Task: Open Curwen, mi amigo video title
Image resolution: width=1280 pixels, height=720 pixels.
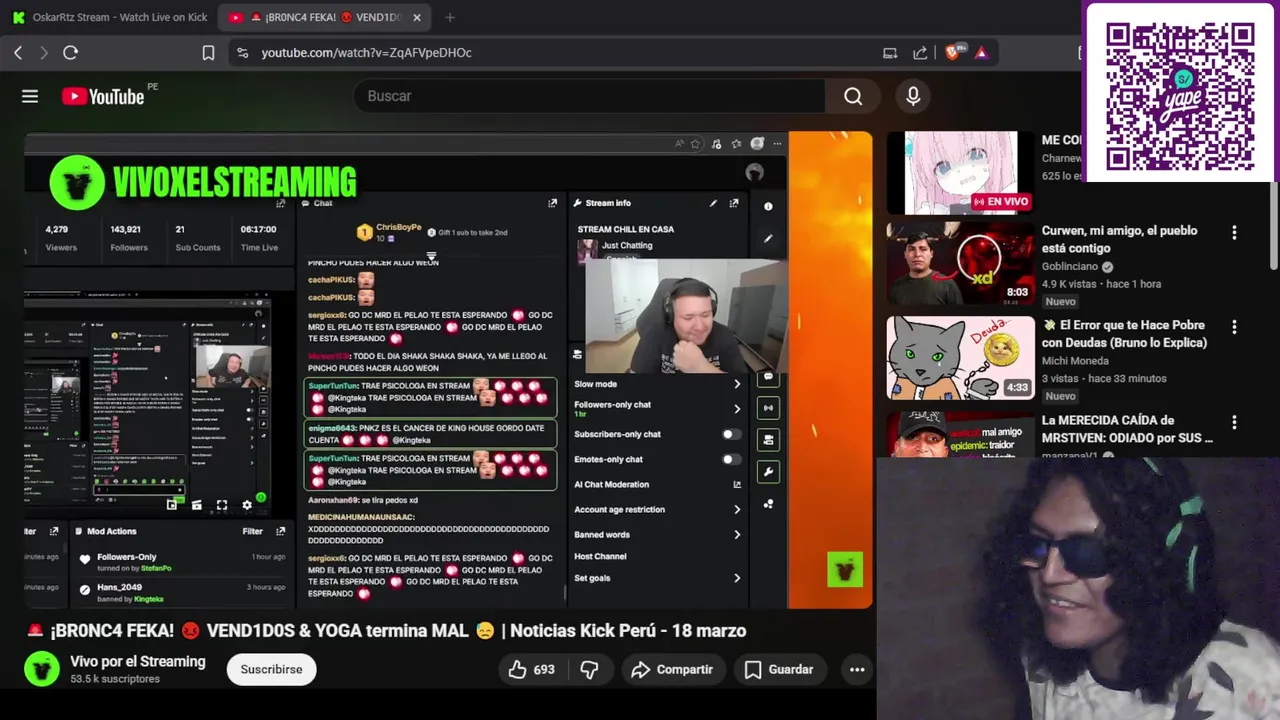Action: tap(1119, 239)
